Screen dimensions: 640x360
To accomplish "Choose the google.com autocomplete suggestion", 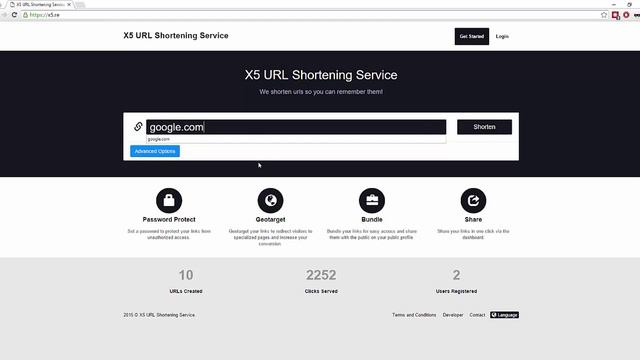I will tap(296, 139).
